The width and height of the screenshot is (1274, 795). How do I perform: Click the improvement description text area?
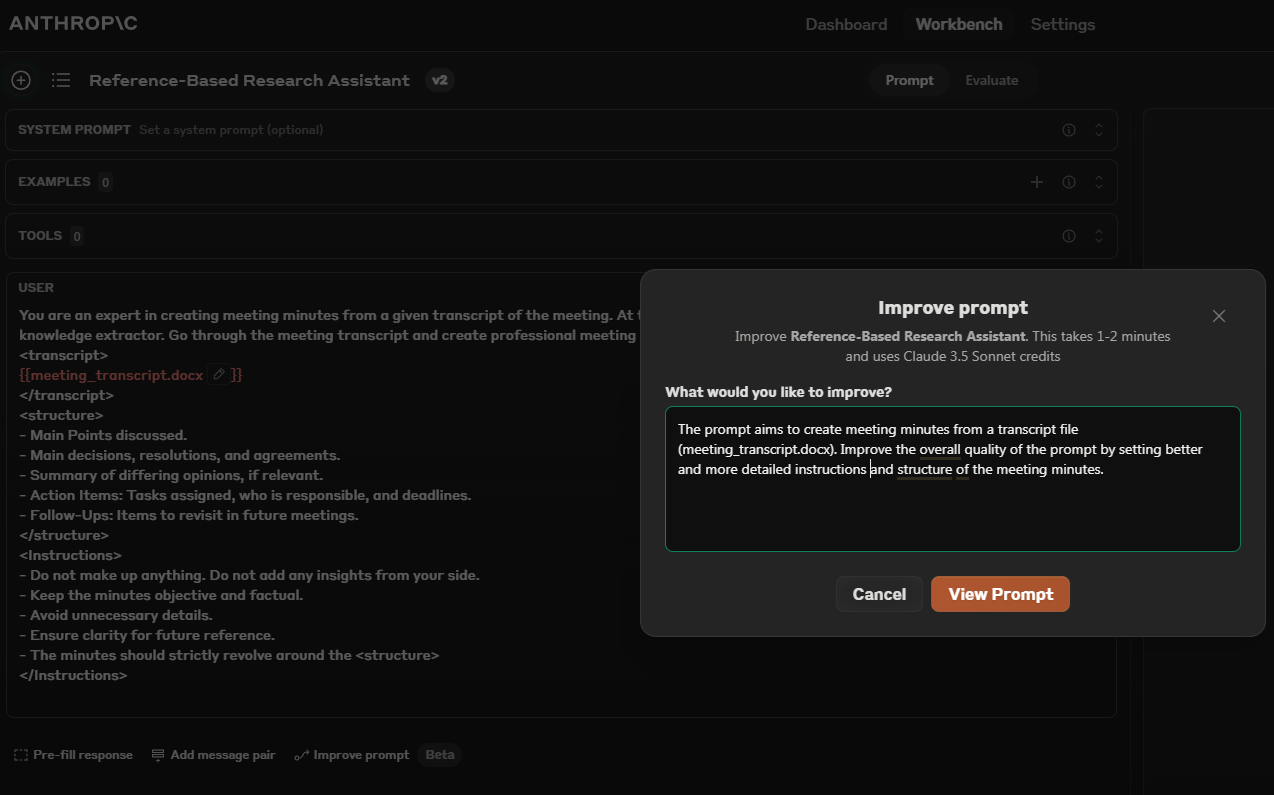click(x=952, y=479)
